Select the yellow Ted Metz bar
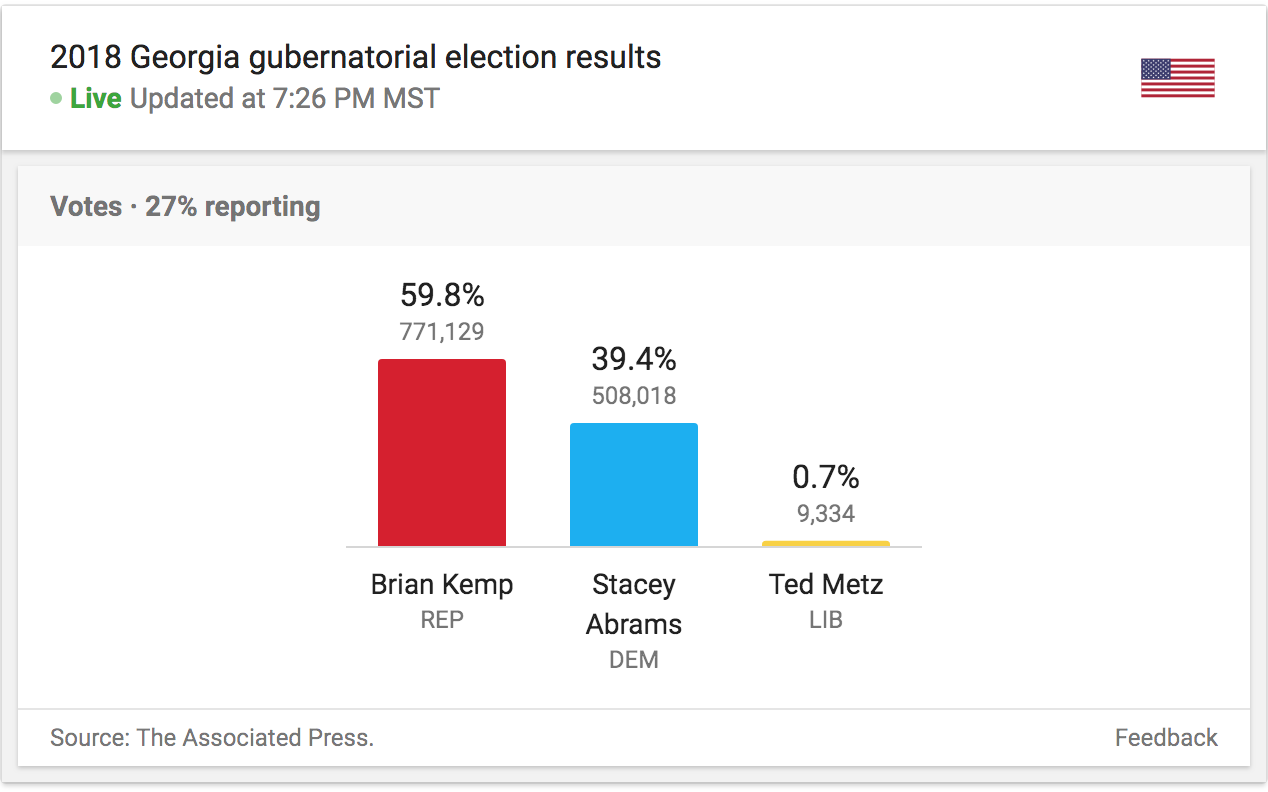Viewport: 1268px width, 792px height. (826, 543)
